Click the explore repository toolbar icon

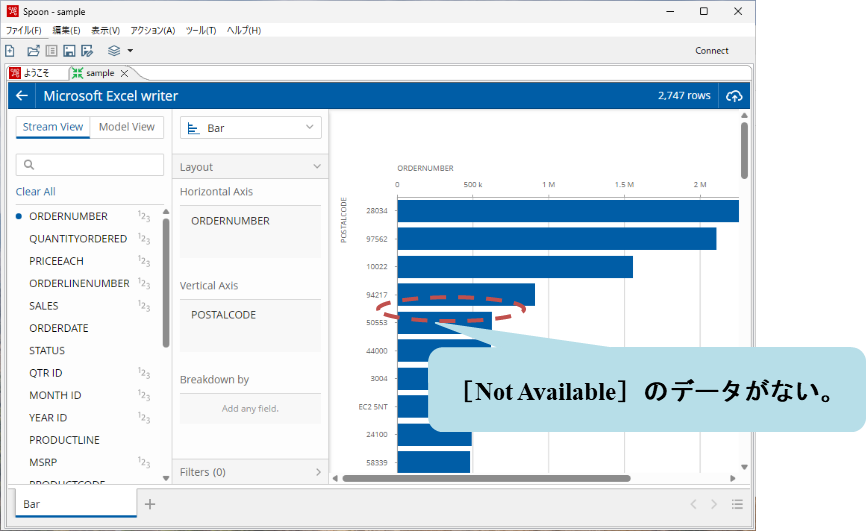51,51
